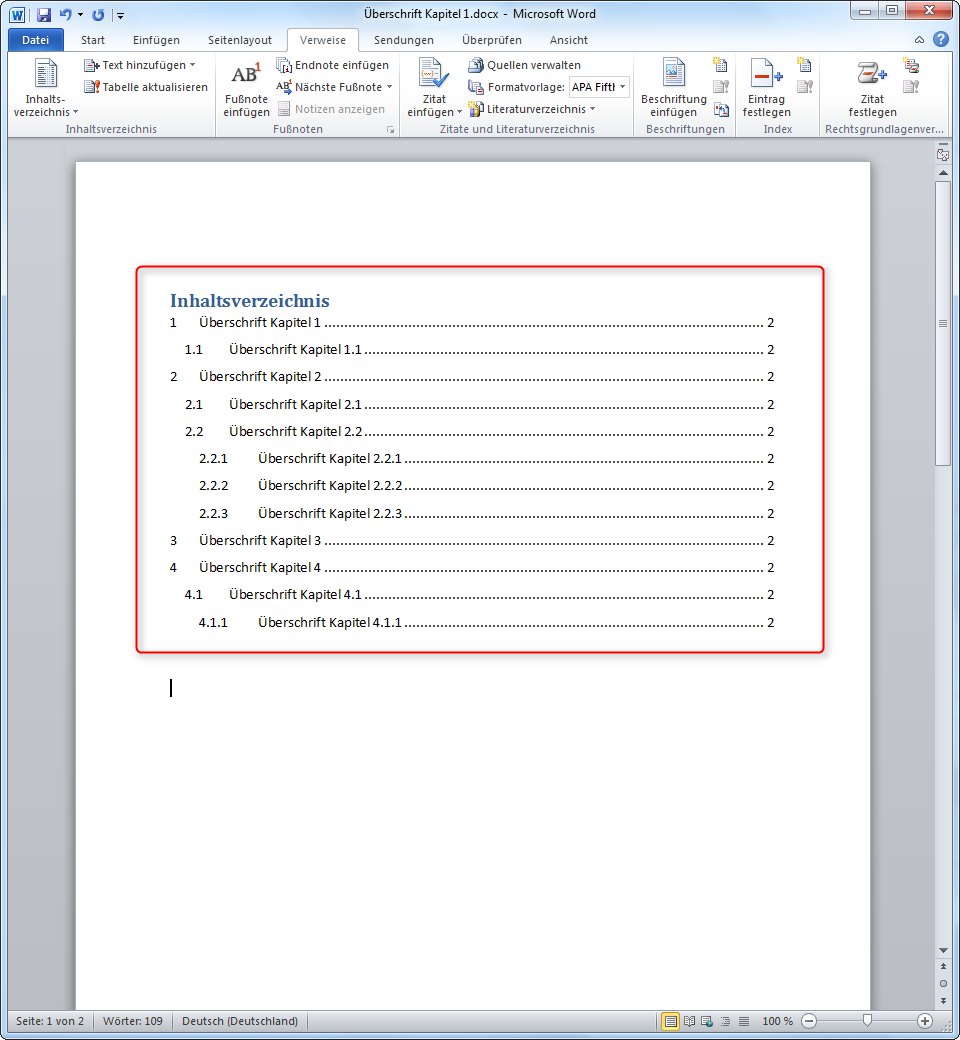Expand the Fußnoten dialog launcher arrow
Image resolution: width=960 pixels, height=1040 pixels.
pyautogui.click(x=391, y=130)
